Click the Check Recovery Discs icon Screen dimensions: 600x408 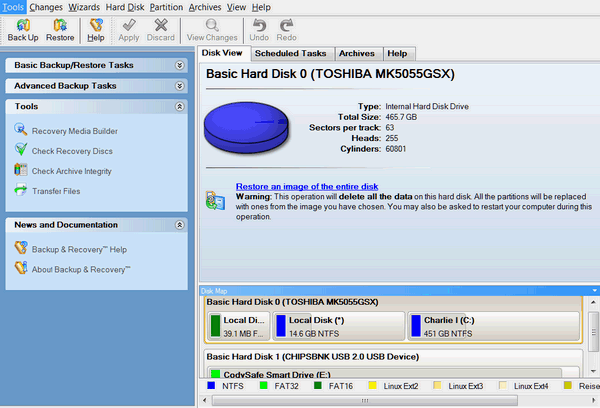(21, 149)
